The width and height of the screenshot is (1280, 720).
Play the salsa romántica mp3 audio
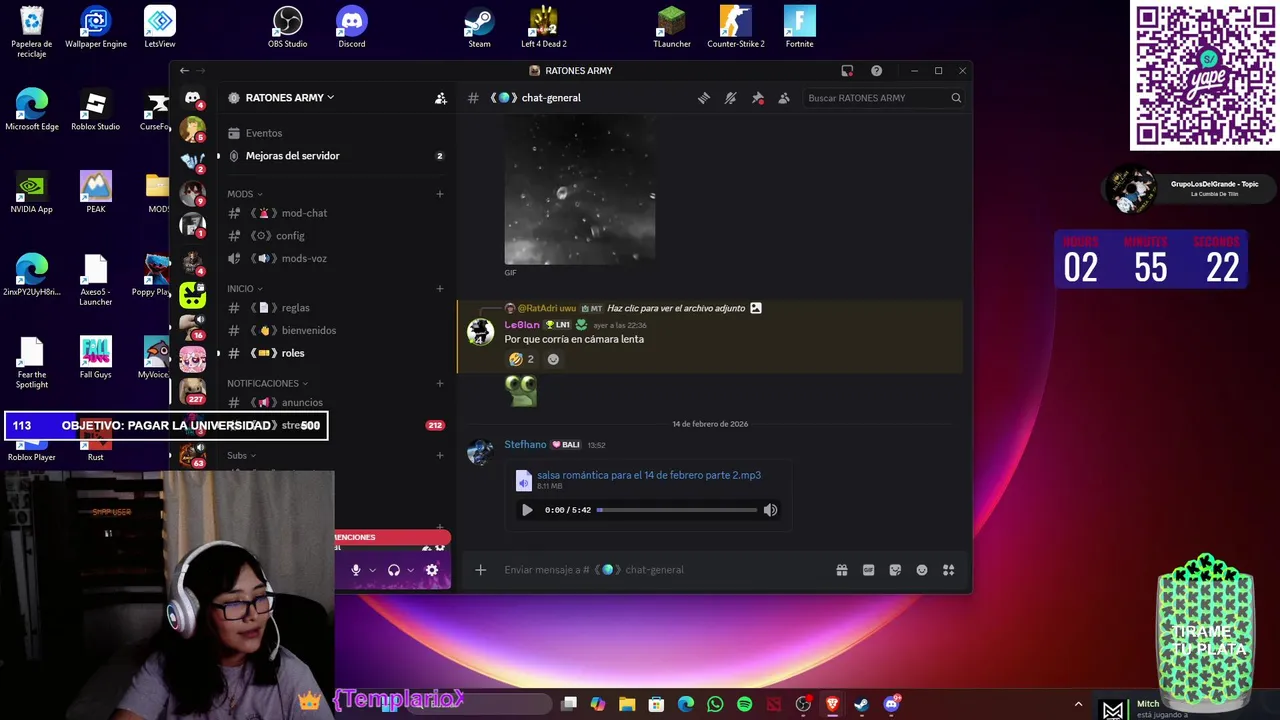coord(527,510)
